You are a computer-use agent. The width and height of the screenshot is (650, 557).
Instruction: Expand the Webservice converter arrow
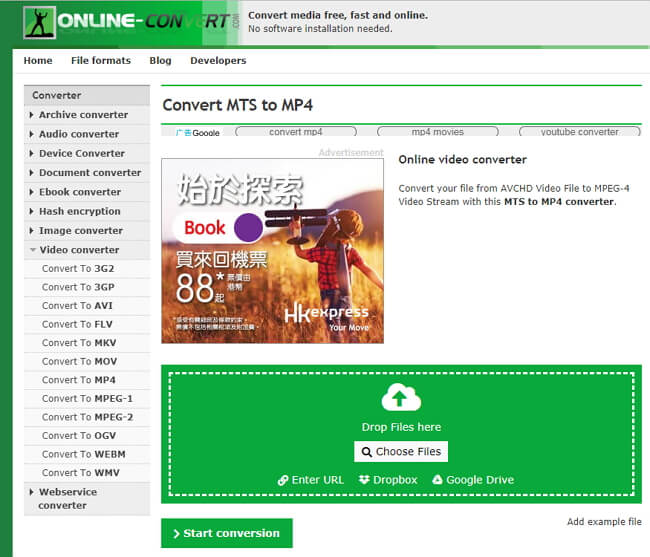click(x=32, y=492)
